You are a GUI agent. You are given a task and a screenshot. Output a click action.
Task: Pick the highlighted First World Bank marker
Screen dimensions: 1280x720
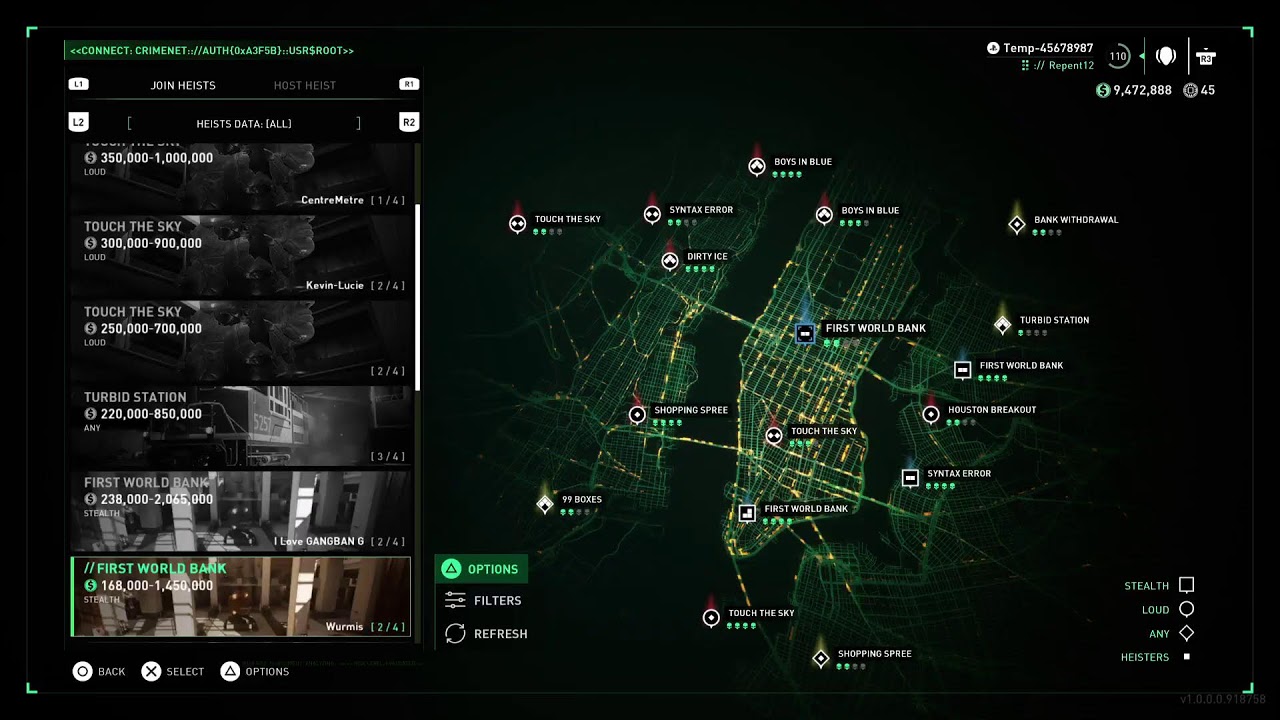(805, 333)
